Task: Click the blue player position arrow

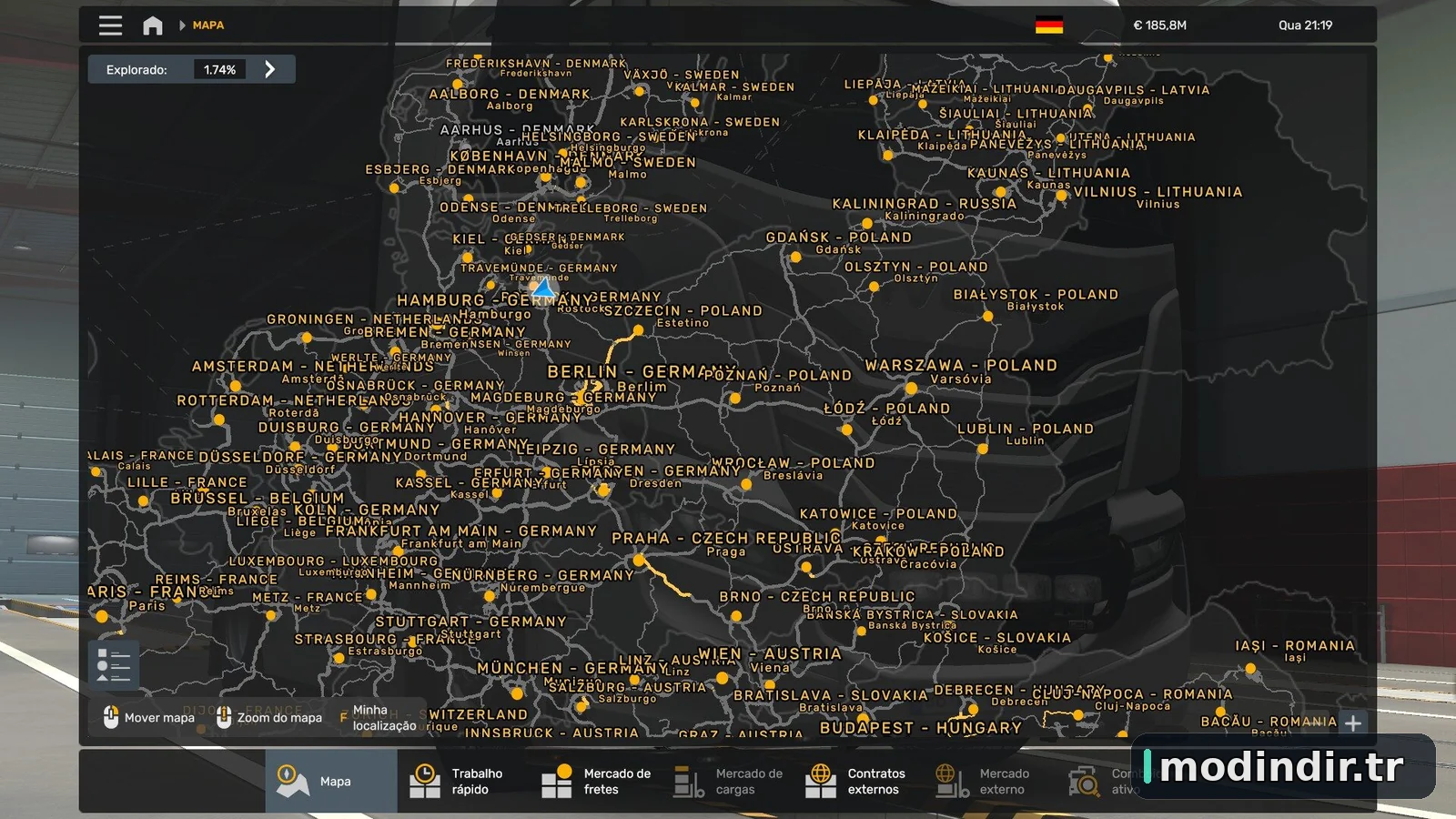Action: pos(544,288)
